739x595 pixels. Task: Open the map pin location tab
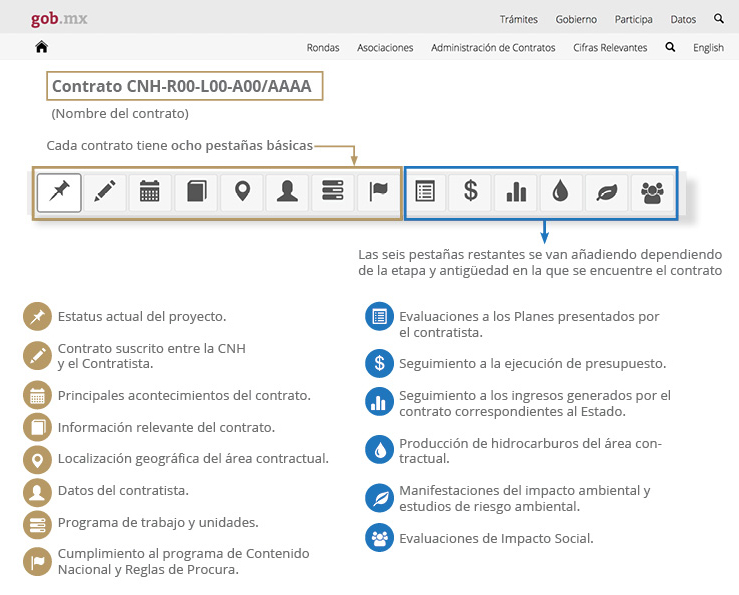pyautogui.click(x=242, y=192)
